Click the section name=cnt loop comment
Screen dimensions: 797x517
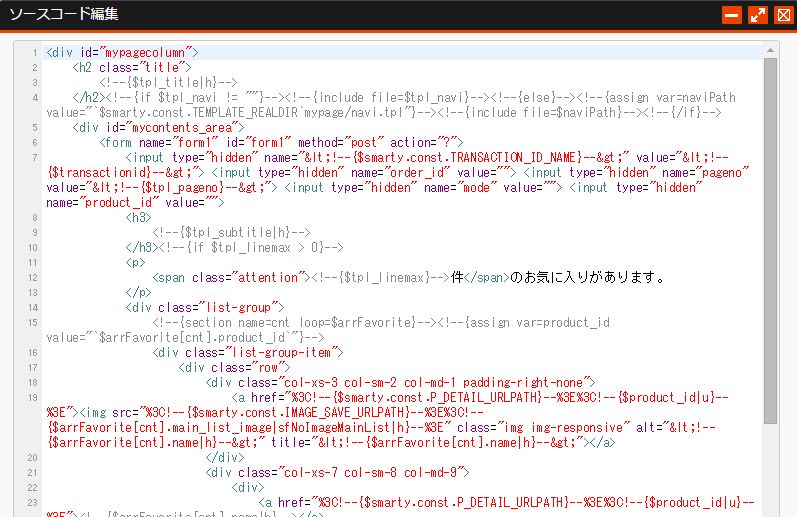click(294, 322)
